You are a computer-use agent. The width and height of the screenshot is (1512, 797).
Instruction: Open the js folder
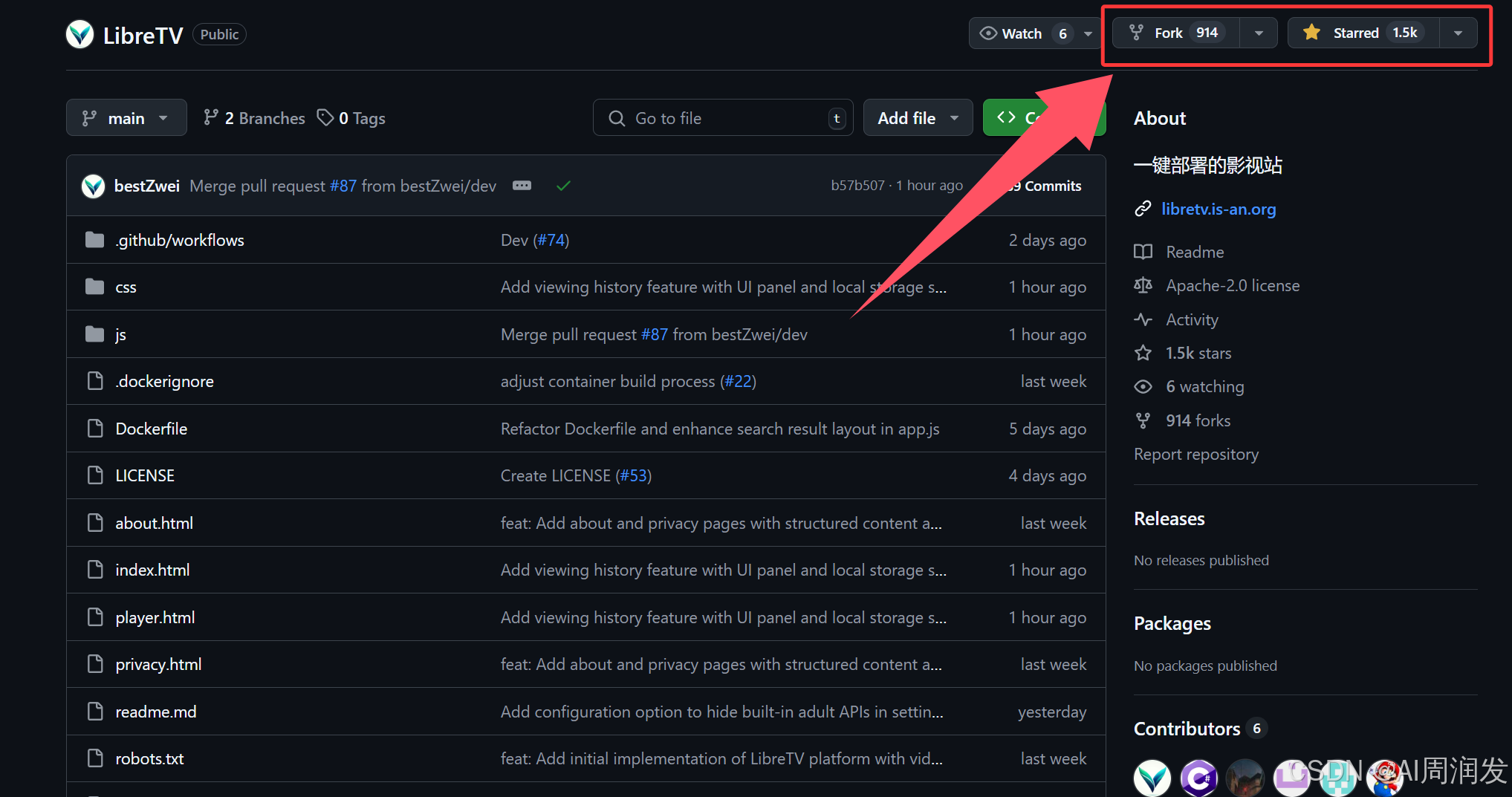[x=120, y=334]
